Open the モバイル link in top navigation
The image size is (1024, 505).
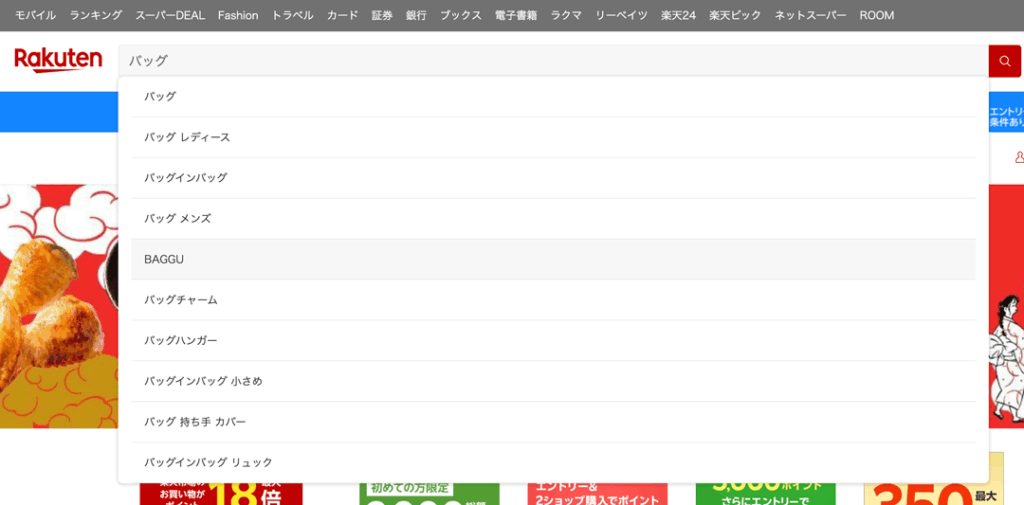(35, 15)
